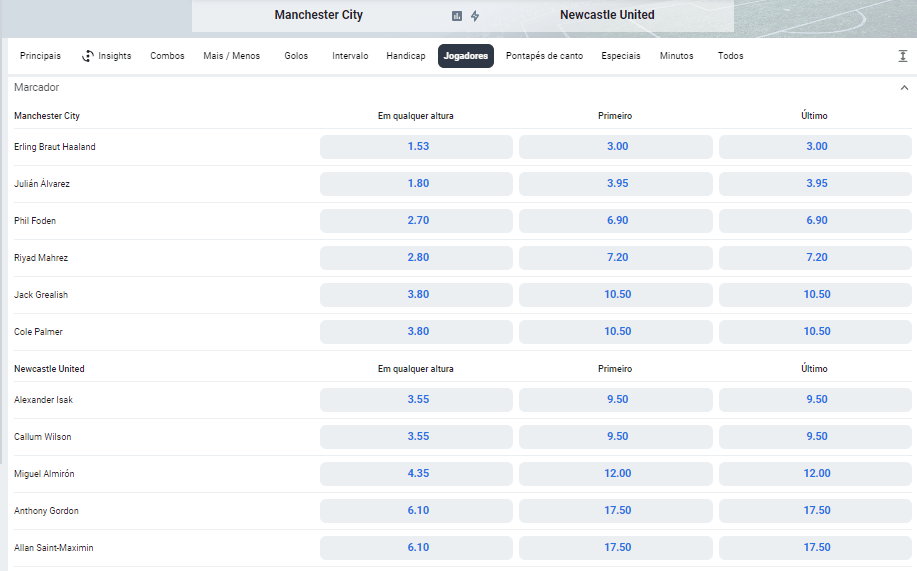
Task: Click the Erling Braut Haaland player name
Action: pos(54,147)
